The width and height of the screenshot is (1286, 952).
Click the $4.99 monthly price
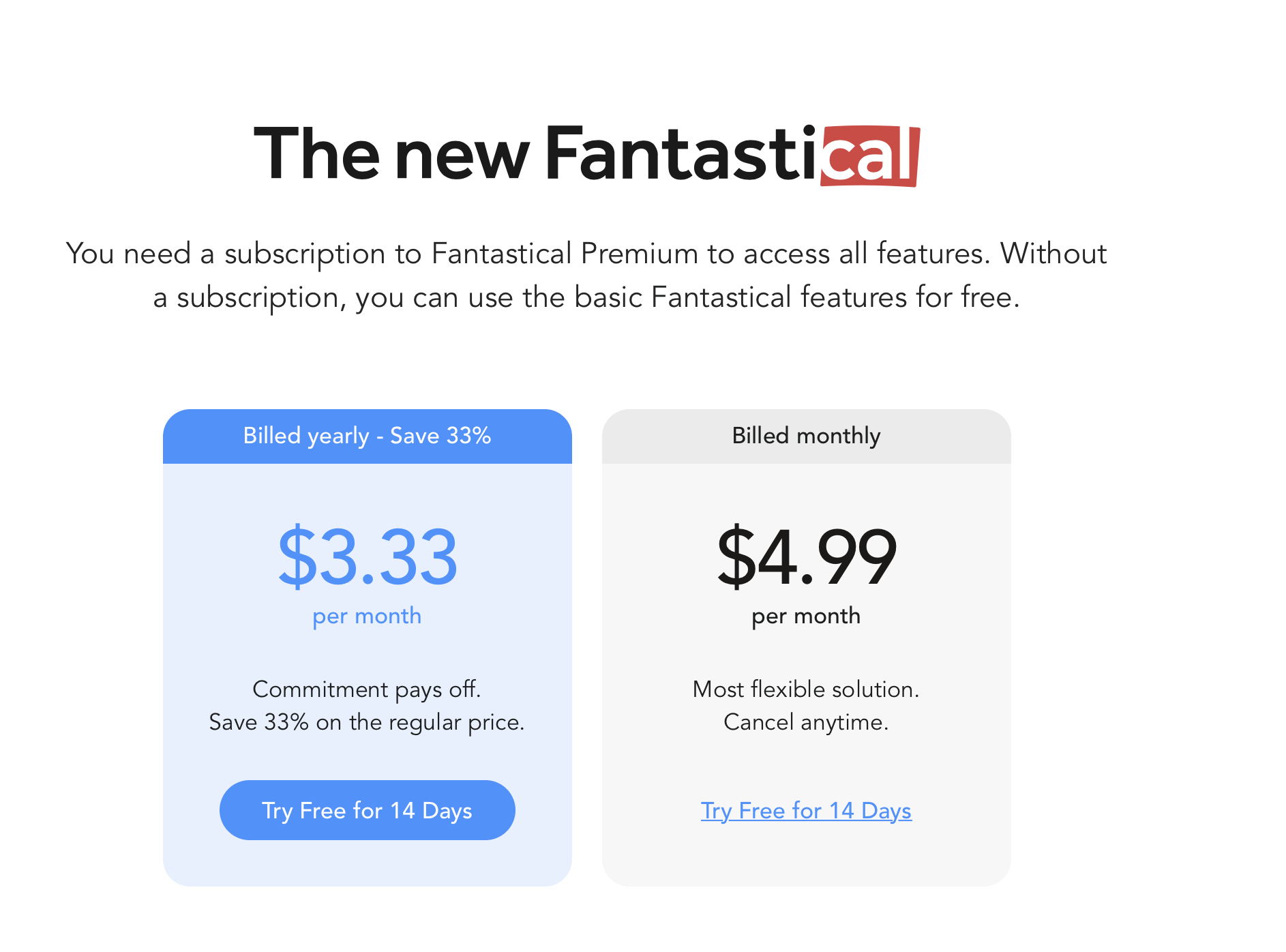point(806,557)
